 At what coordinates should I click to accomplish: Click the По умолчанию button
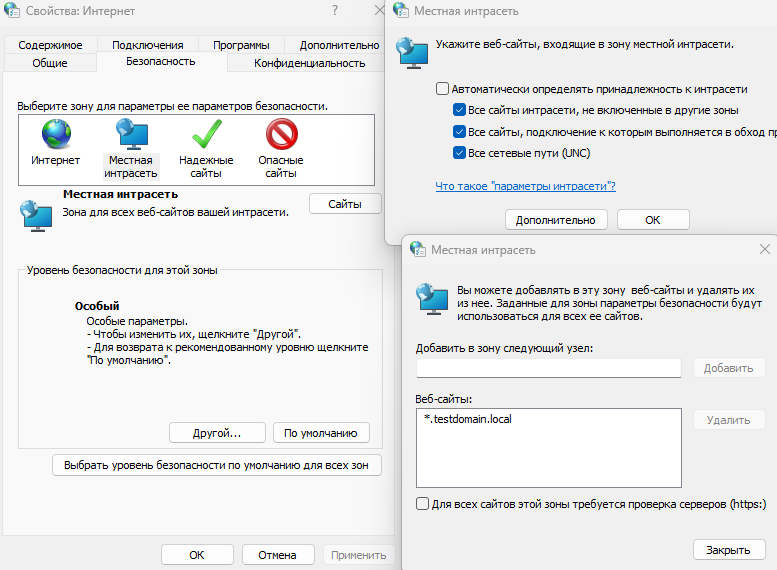(321, 433)
